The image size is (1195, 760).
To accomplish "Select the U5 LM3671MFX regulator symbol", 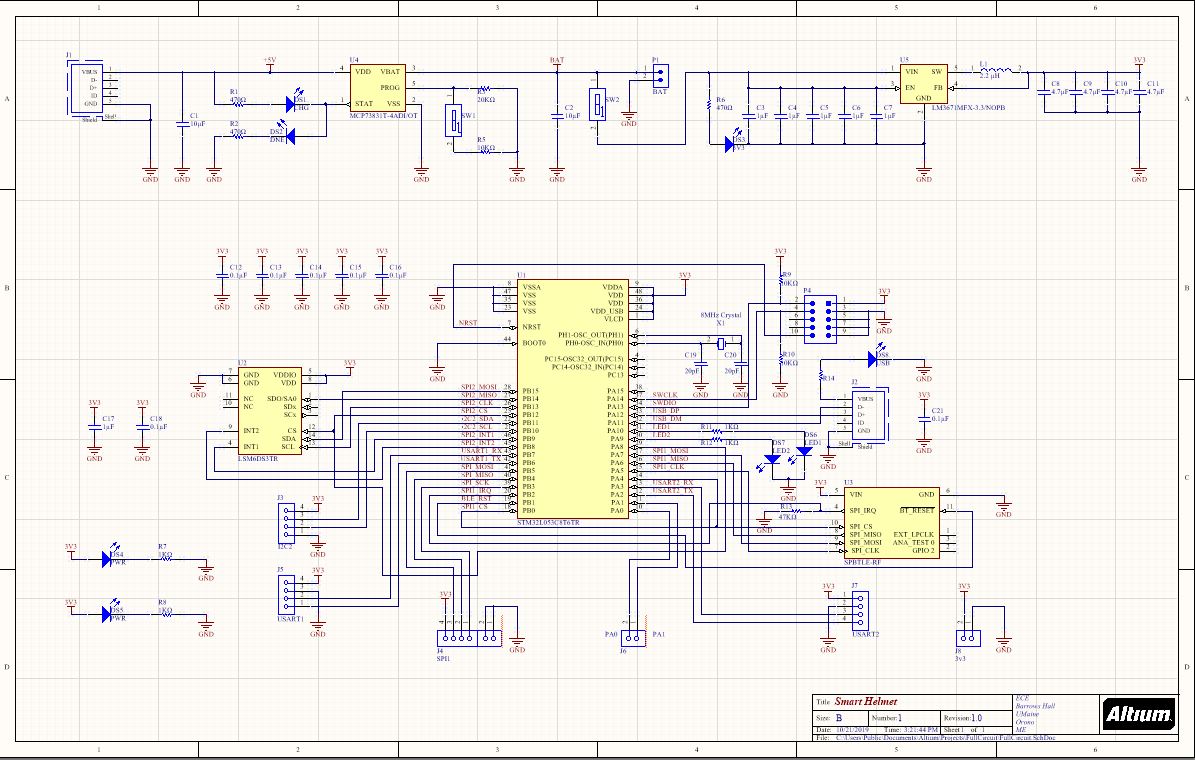I will click(923, 87).
